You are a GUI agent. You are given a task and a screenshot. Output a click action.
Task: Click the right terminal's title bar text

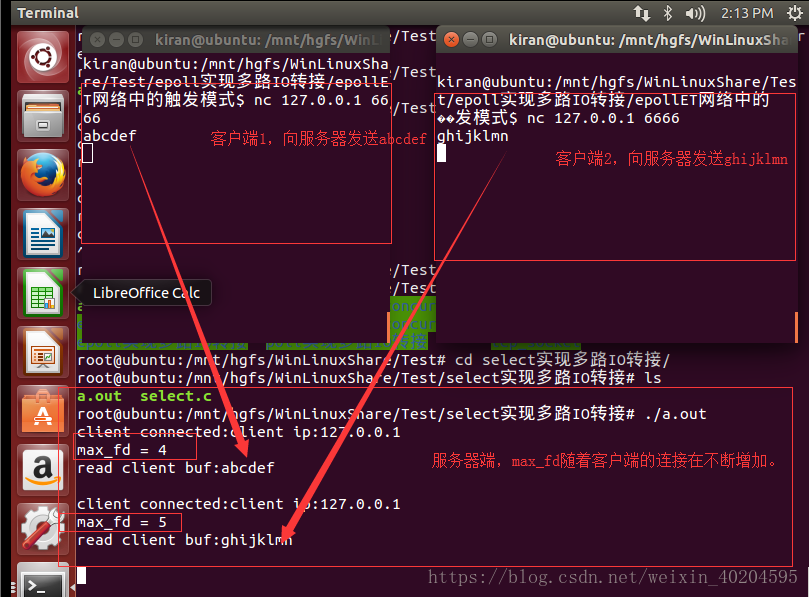[x=649, y=40]
